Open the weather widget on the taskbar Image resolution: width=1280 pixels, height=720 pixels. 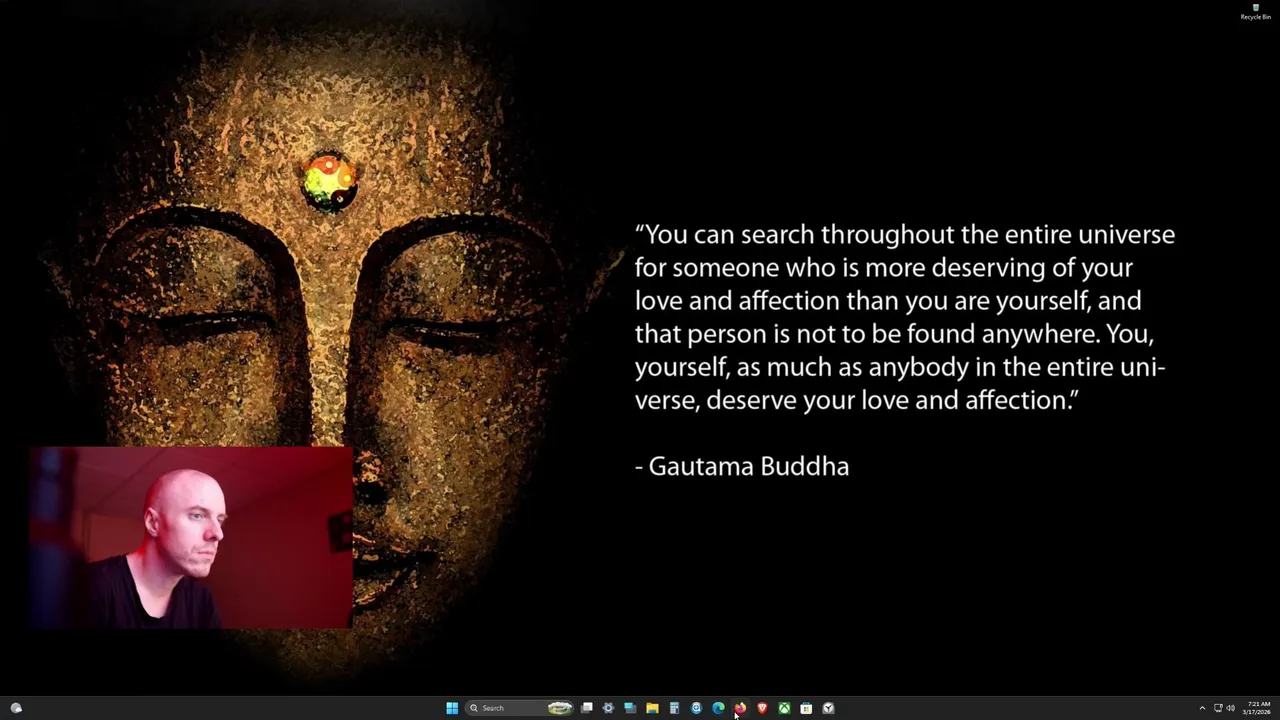point(16,708)
